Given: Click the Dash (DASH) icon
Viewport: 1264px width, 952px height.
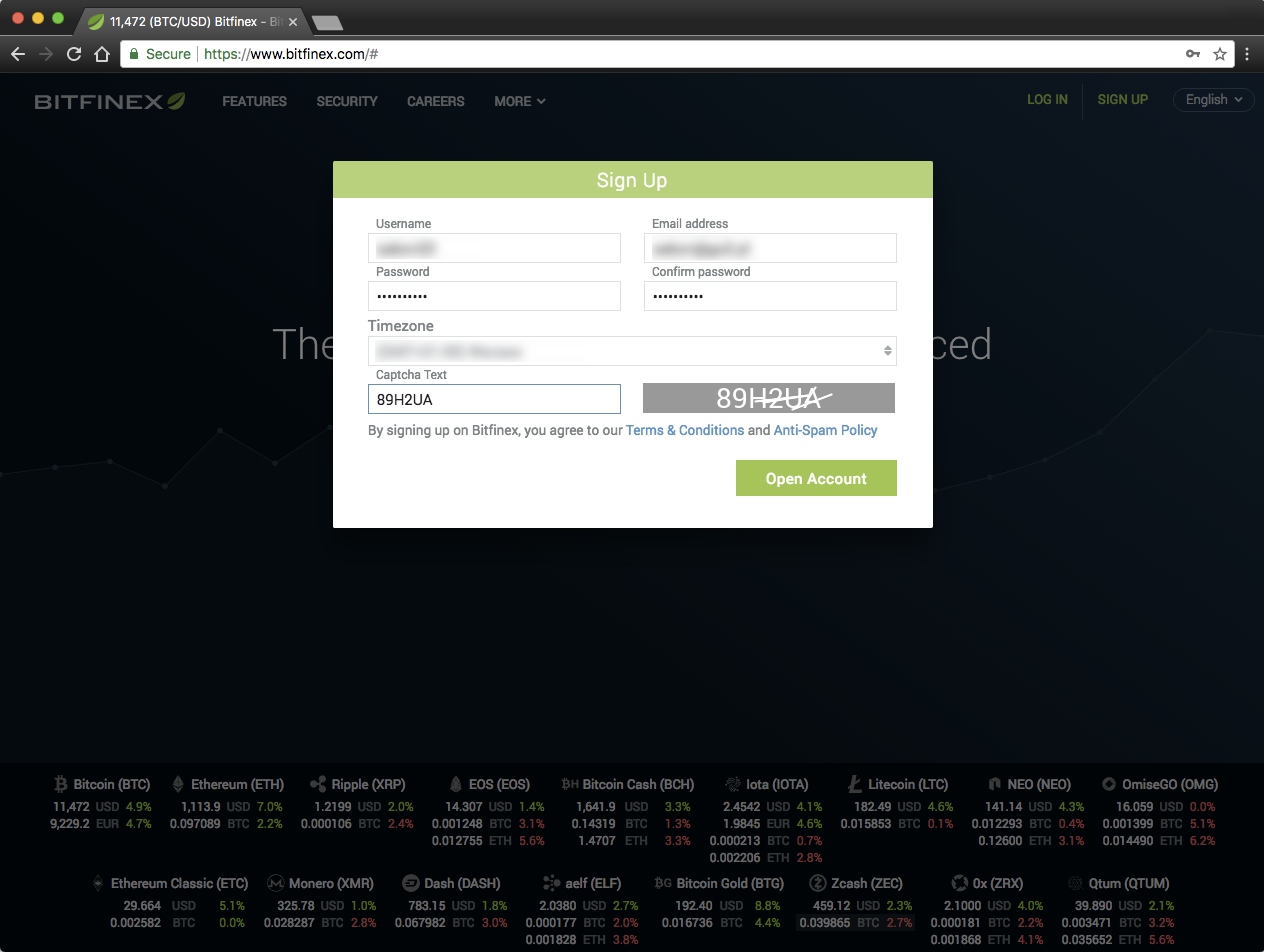Looking at the screenshot, I should (410, 883).
